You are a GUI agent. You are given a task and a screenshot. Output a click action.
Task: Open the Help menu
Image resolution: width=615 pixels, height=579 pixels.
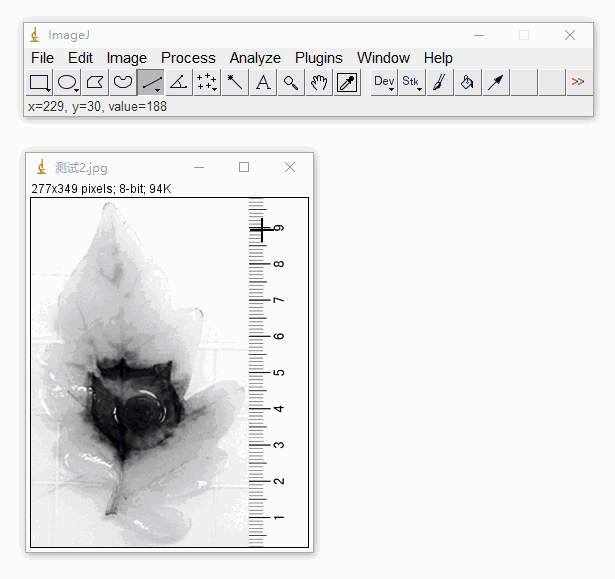pos(438,58)
